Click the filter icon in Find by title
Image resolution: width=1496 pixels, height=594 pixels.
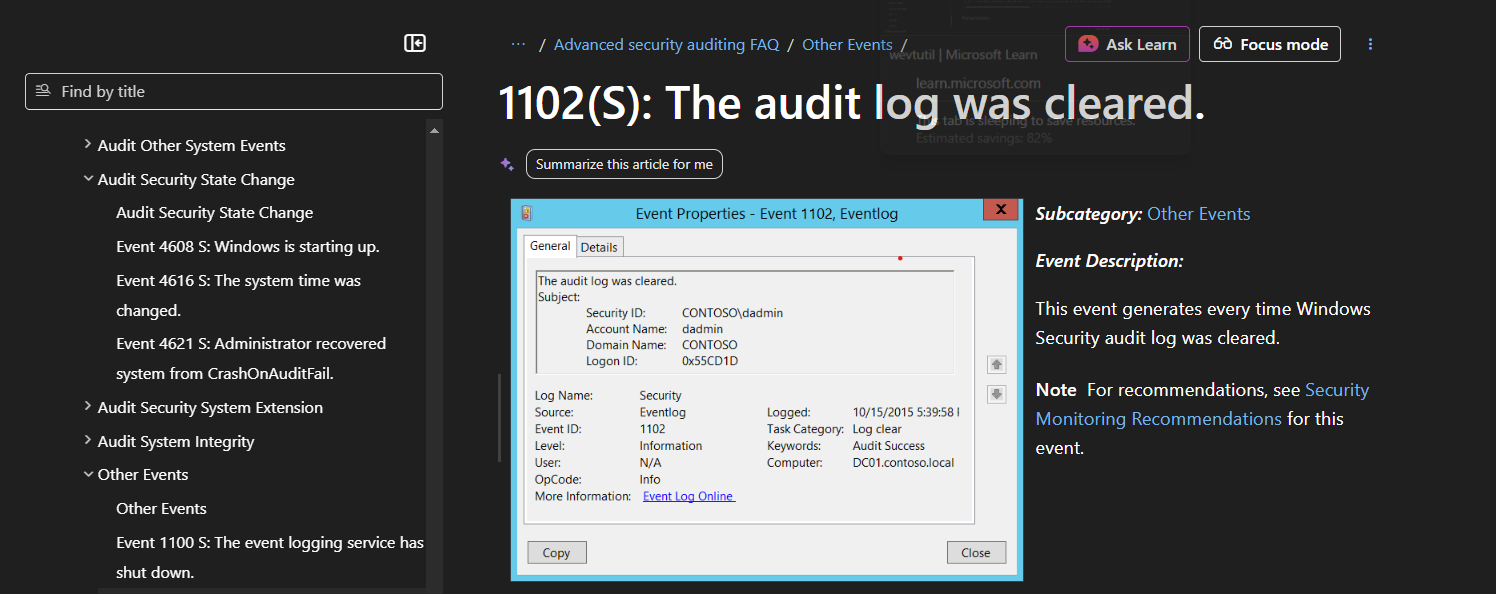click(x=43, y=91)
